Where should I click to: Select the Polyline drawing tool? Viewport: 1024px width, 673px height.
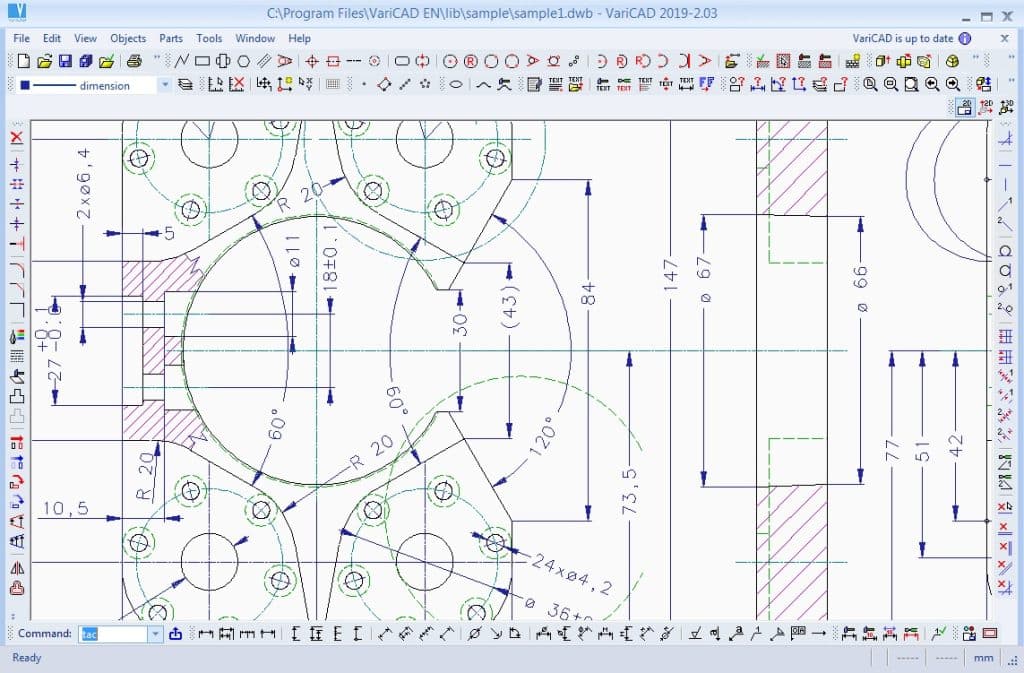coord(182,61)
